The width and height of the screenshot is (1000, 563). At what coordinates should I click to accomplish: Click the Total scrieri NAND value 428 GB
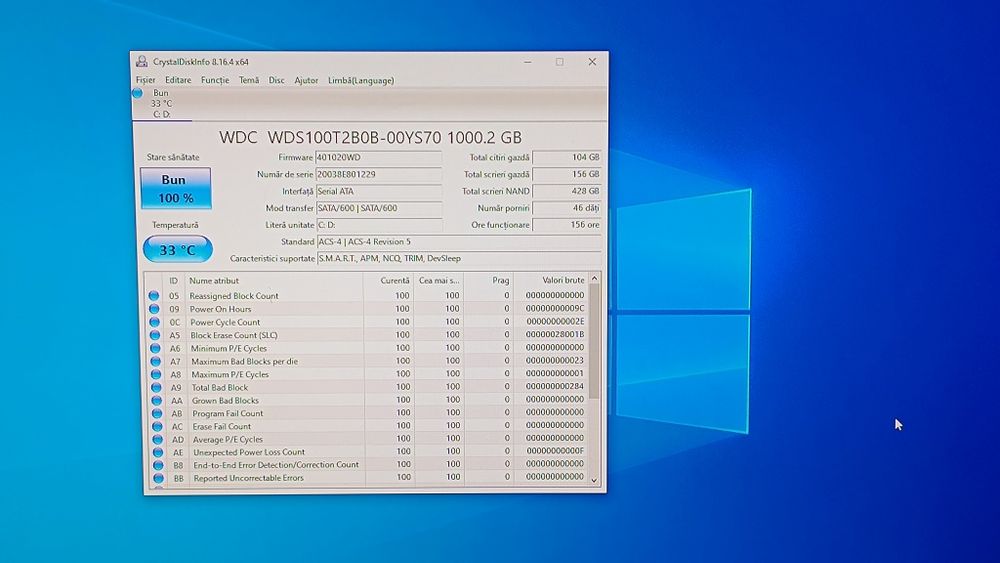pos(567,191)
